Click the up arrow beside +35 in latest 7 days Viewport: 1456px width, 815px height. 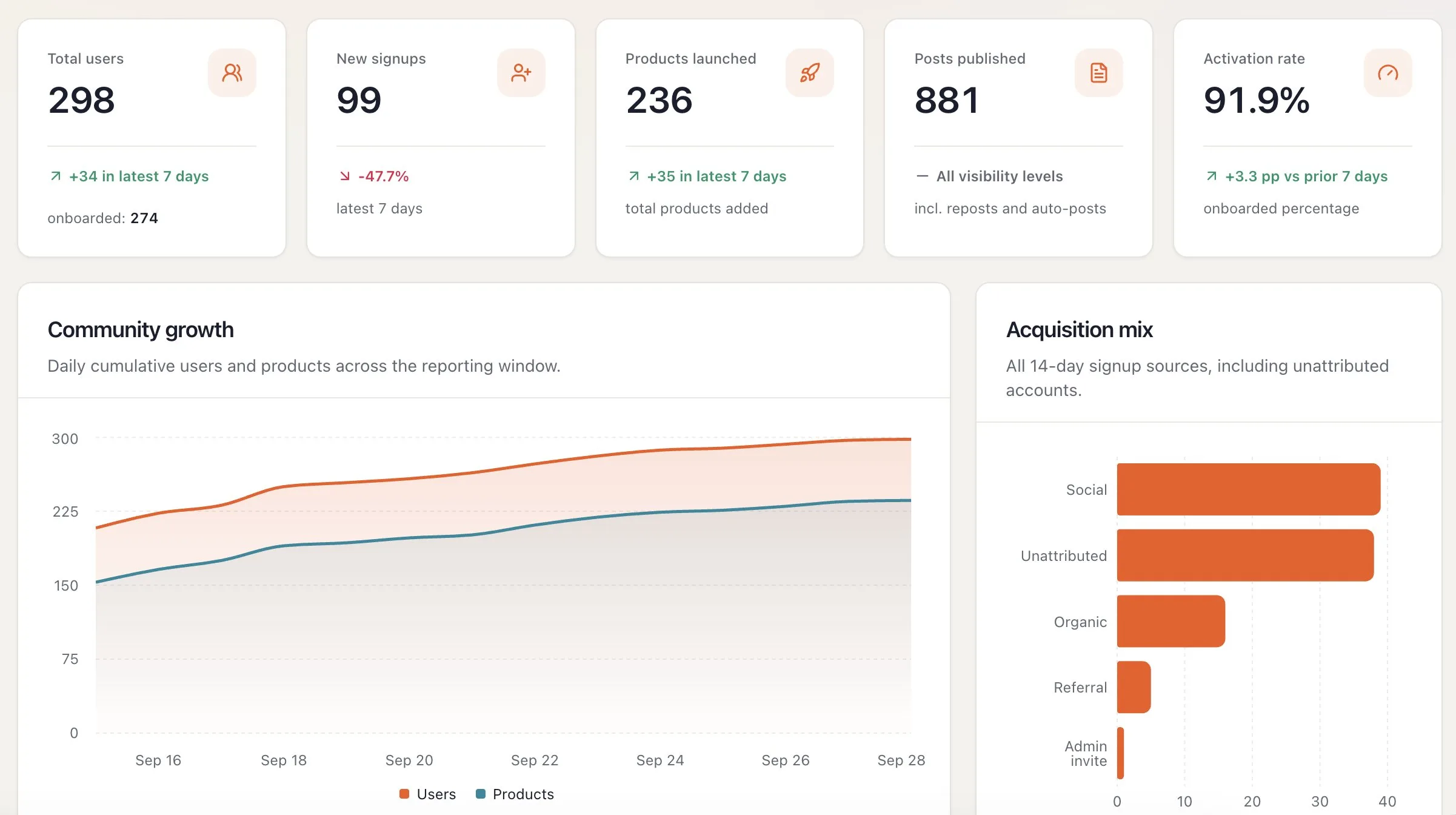pyautogui.click(x=634, y=176)
